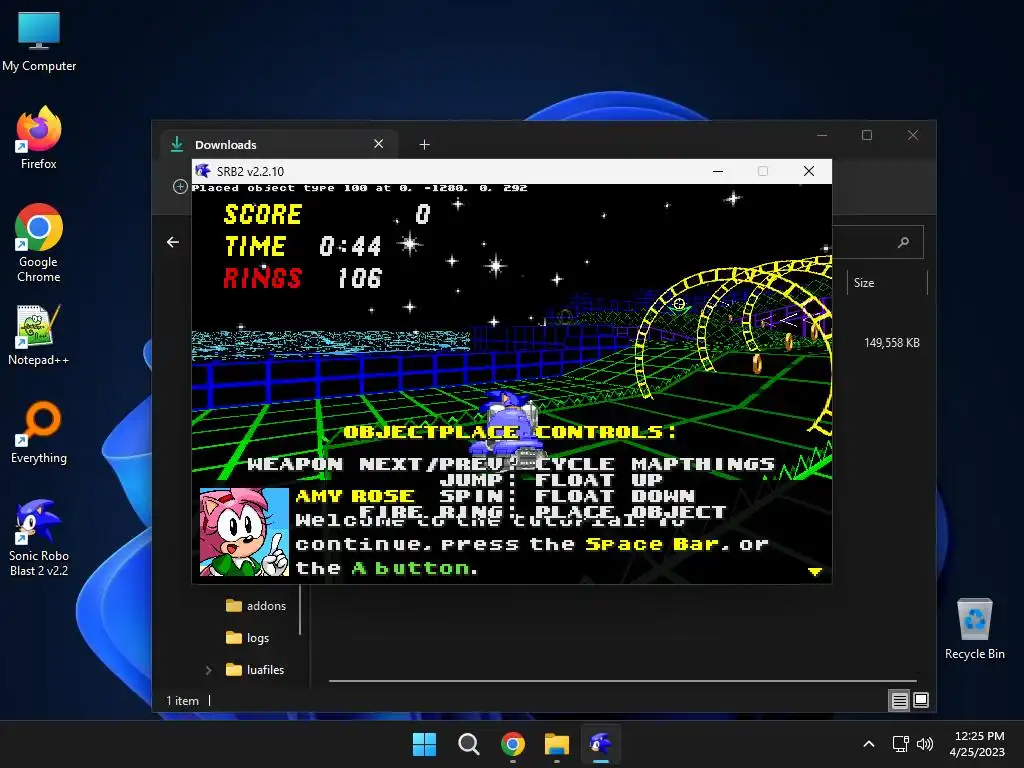Select the luafiles folder in the tree
The image size is (1024, 768).
pos(255,669)
